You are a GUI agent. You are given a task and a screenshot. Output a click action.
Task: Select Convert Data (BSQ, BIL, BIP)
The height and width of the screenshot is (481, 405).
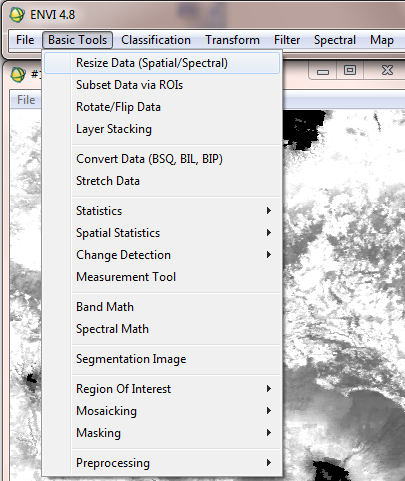pyautogui.click(x=162, y=159)
